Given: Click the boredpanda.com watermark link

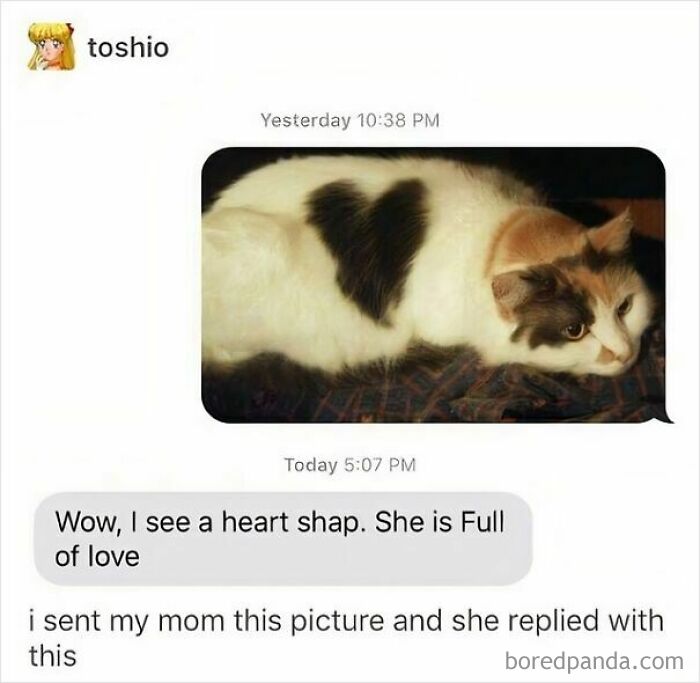Looking at the screenshot, I should [594, 661].
